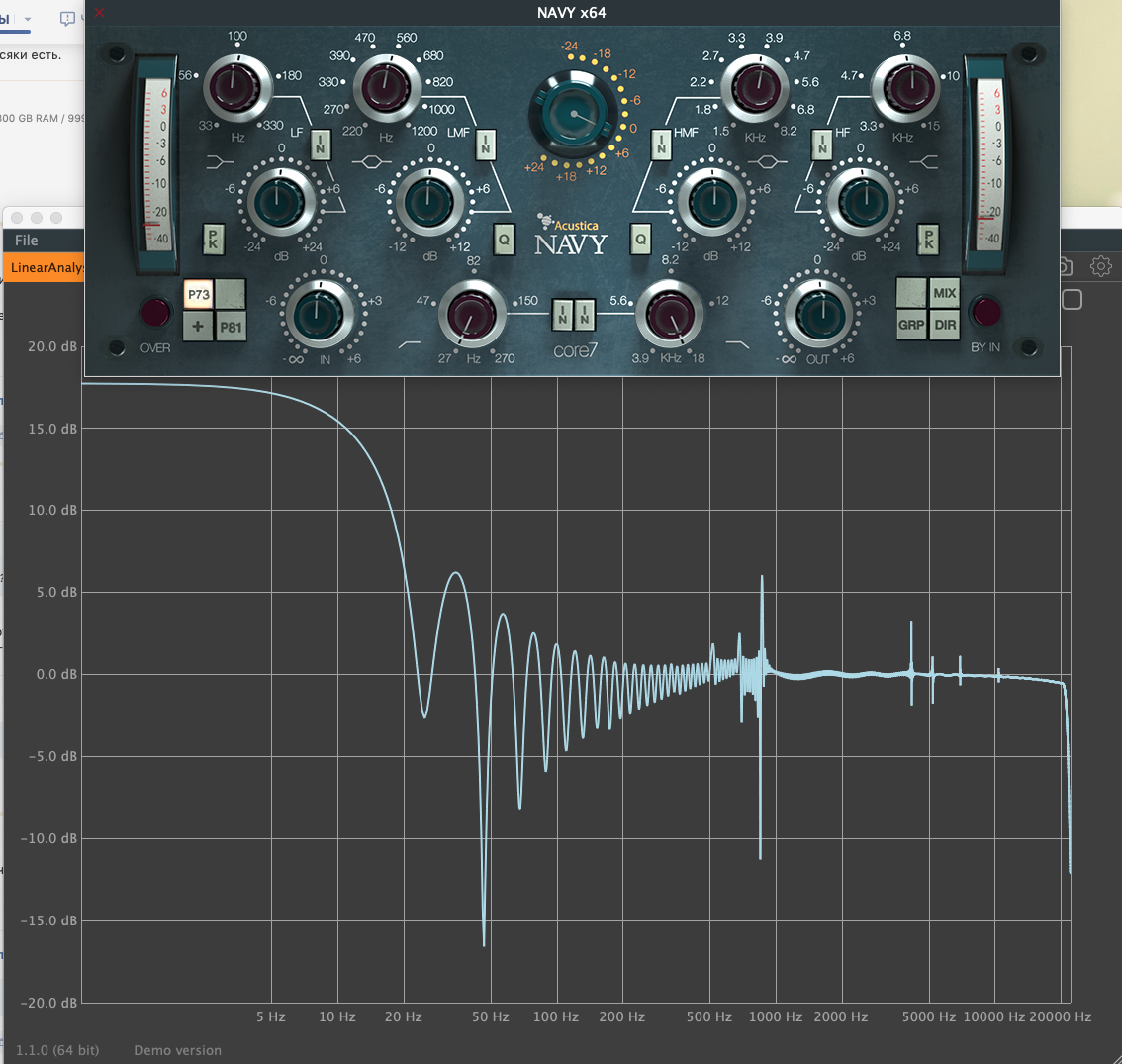Click the BY IN bypass lamp

[986, 312]
